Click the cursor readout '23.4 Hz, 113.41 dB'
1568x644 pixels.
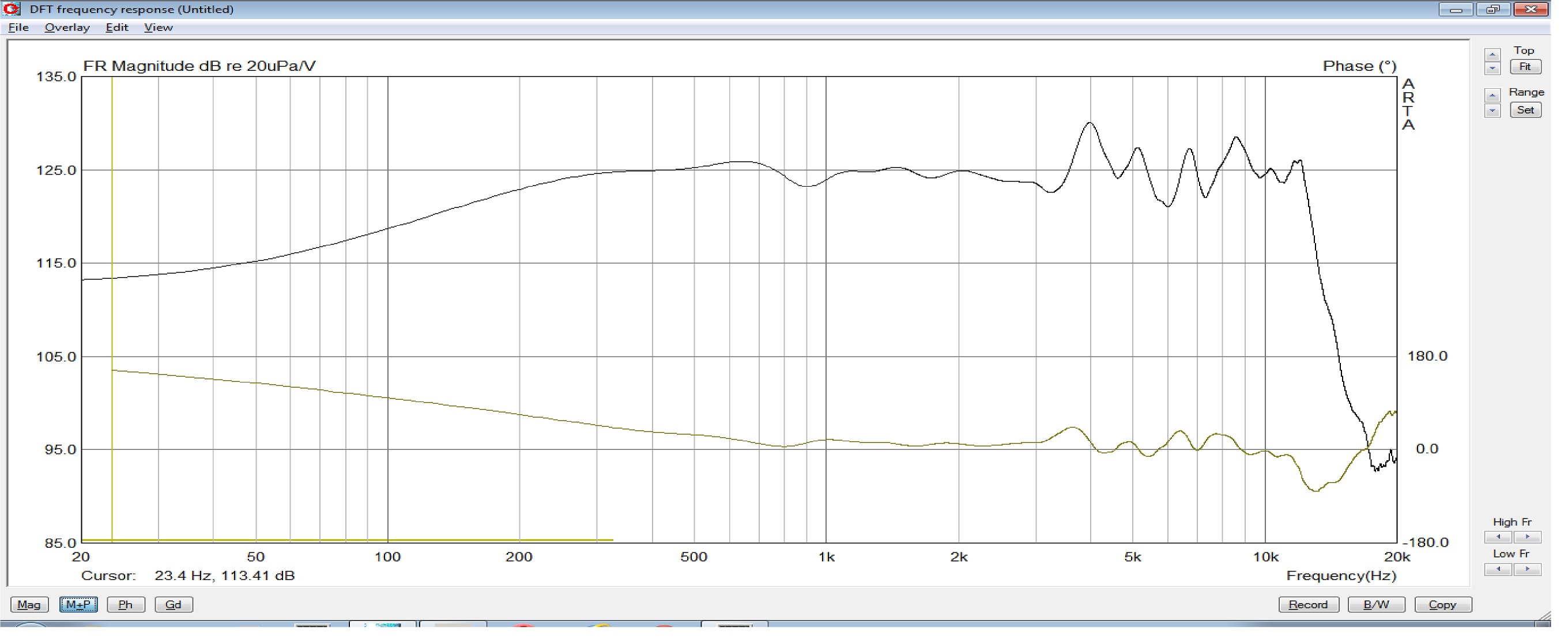224,575
